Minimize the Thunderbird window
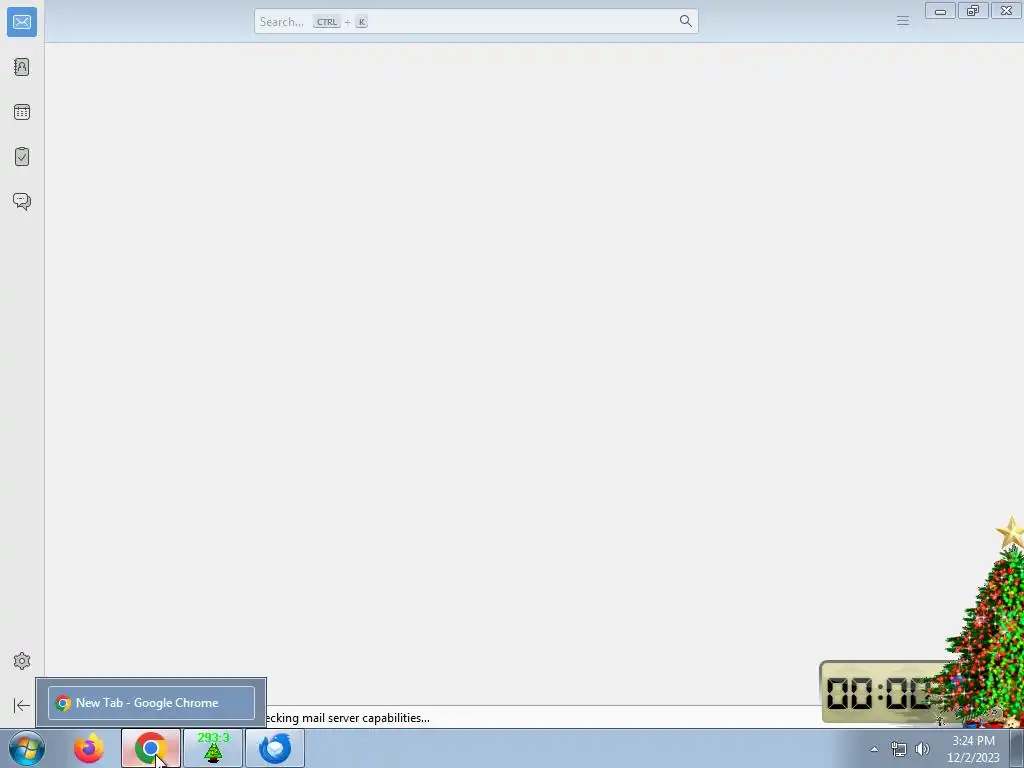Screen dimensions: 1024x768 pos(940,11)
